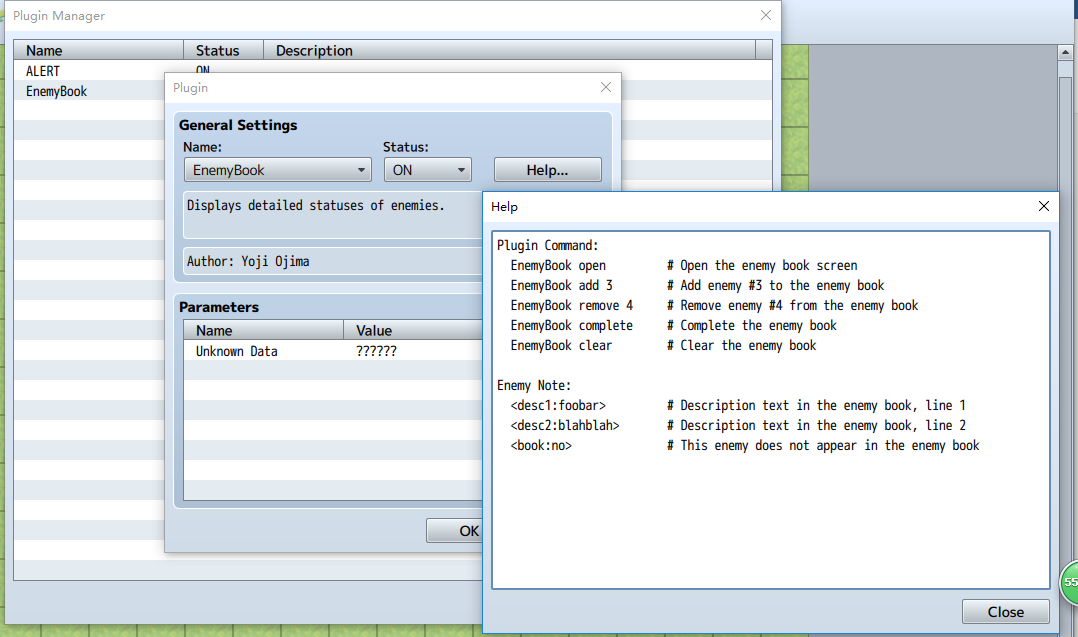
Task: Open the Status ON dropdown
Action: (428, 170)
